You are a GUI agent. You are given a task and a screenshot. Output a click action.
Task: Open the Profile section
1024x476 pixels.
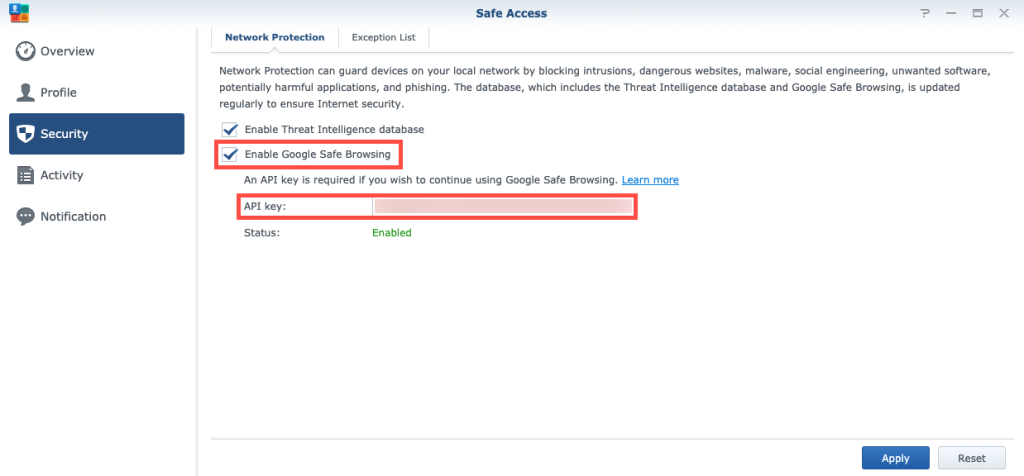[x=97, y=93]
